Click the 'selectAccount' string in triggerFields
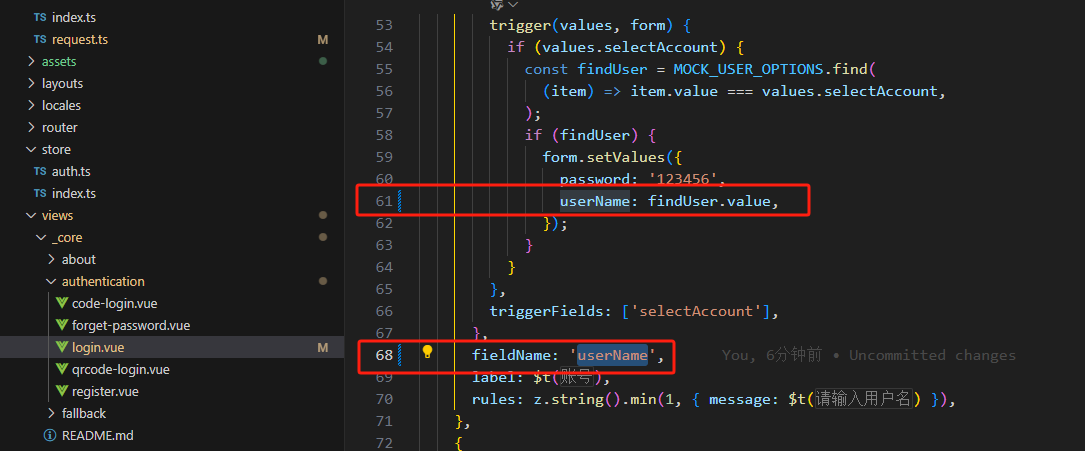Image resolution: width=1085 pixels, height=451 pixels. coord(696,311)
